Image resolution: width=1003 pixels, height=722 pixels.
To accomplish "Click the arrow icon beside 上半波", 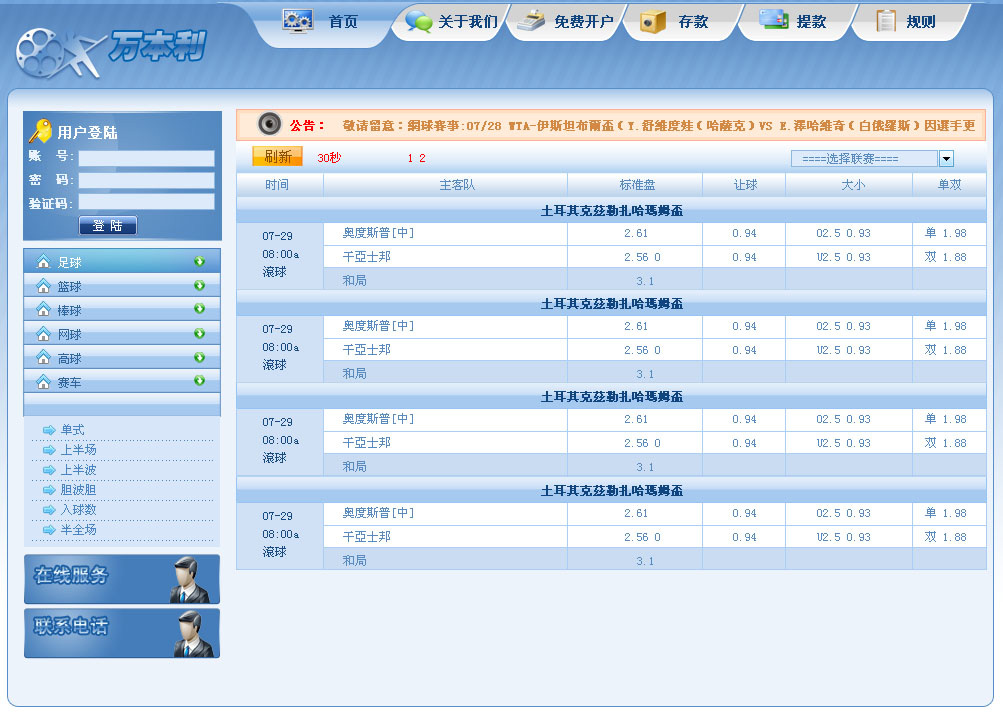I will pos(49,470).
